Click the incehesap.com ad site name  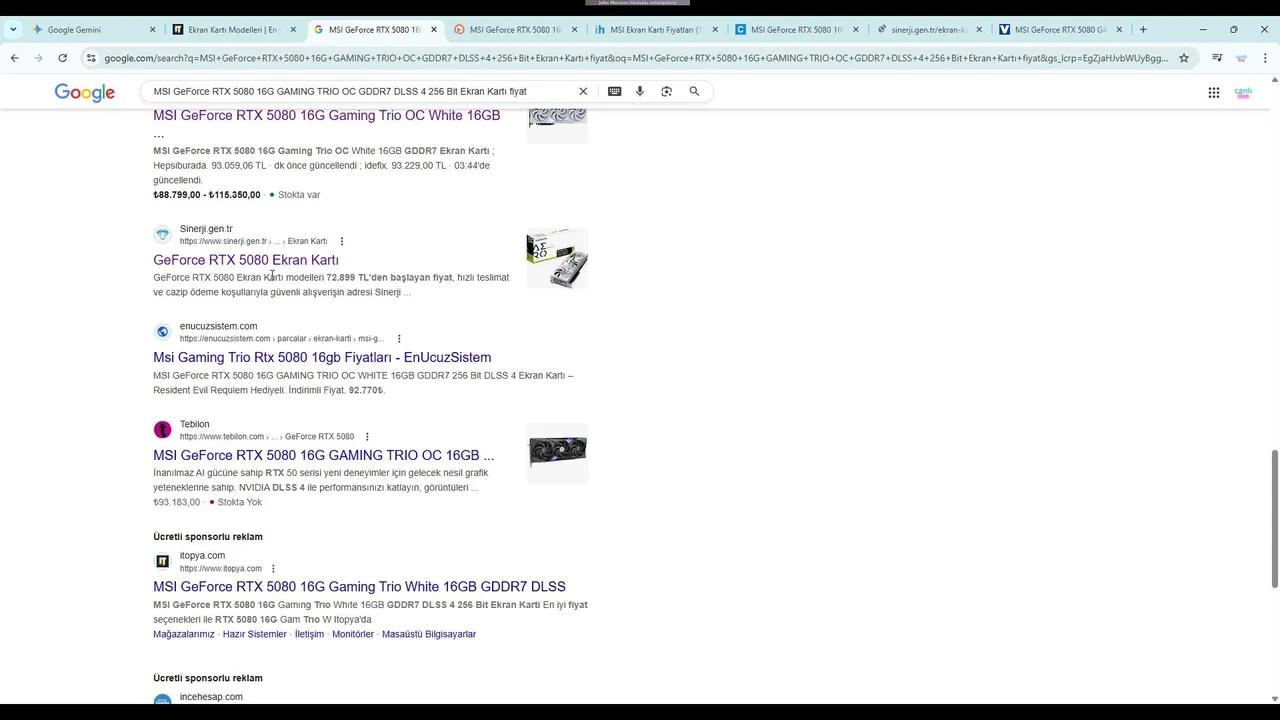click(x=211, y=697)
